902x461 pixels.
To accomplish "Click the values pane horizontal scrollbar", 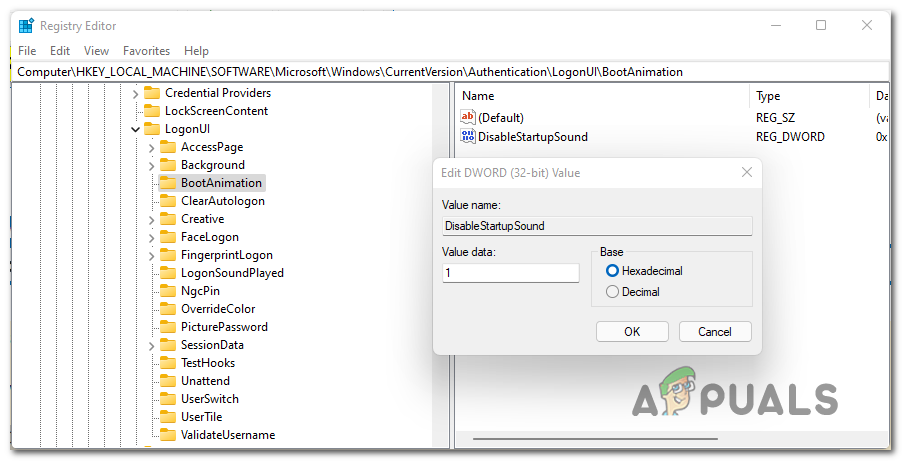I will 595,439.
